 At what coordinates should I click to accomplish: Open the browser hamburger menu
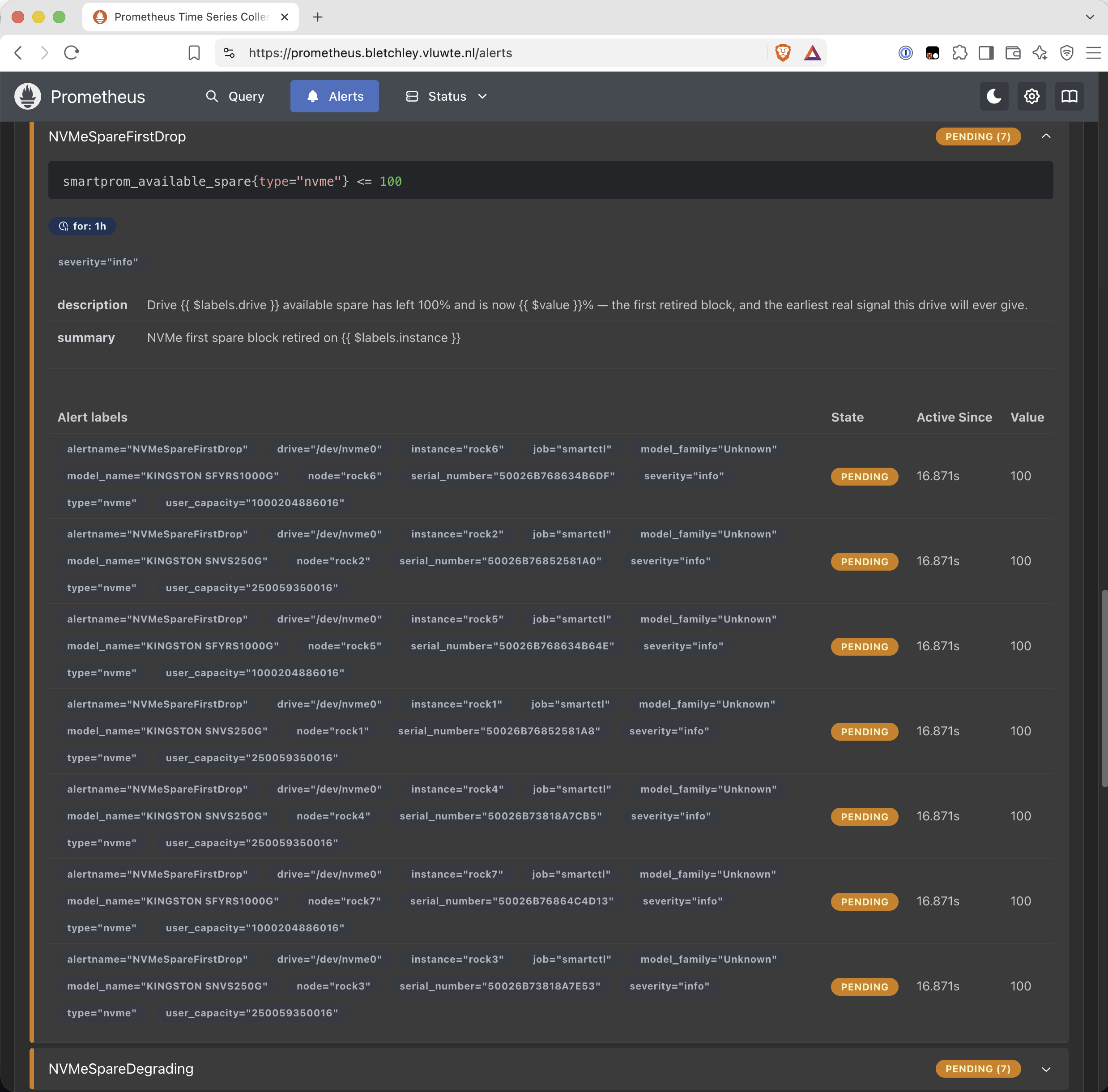pos(1093,53)
